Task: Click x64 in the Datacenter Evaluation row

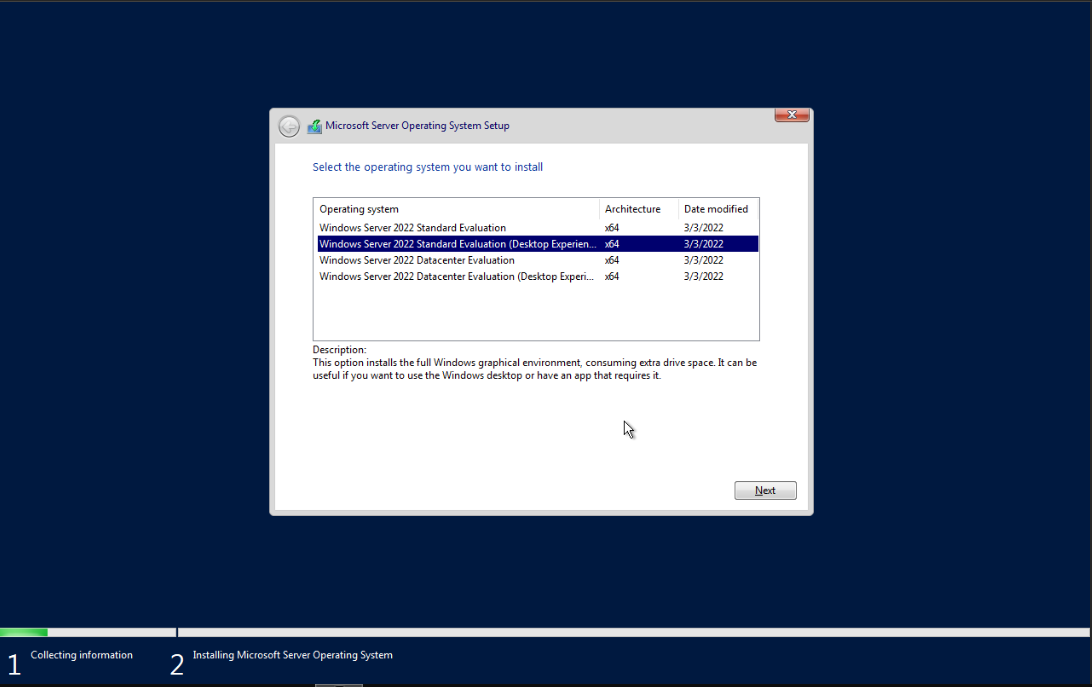Action: tap(612, 260)
